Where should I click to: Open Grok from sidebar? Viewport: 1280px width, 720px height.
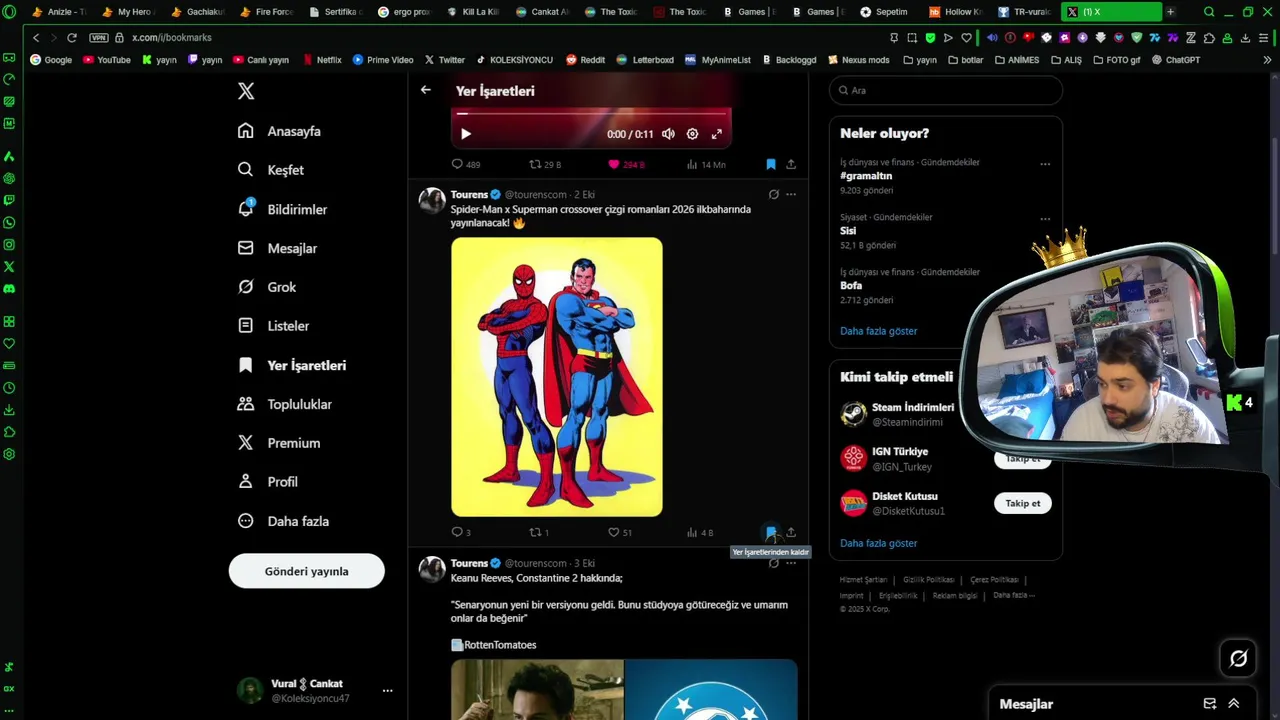(x=266, y=287)
